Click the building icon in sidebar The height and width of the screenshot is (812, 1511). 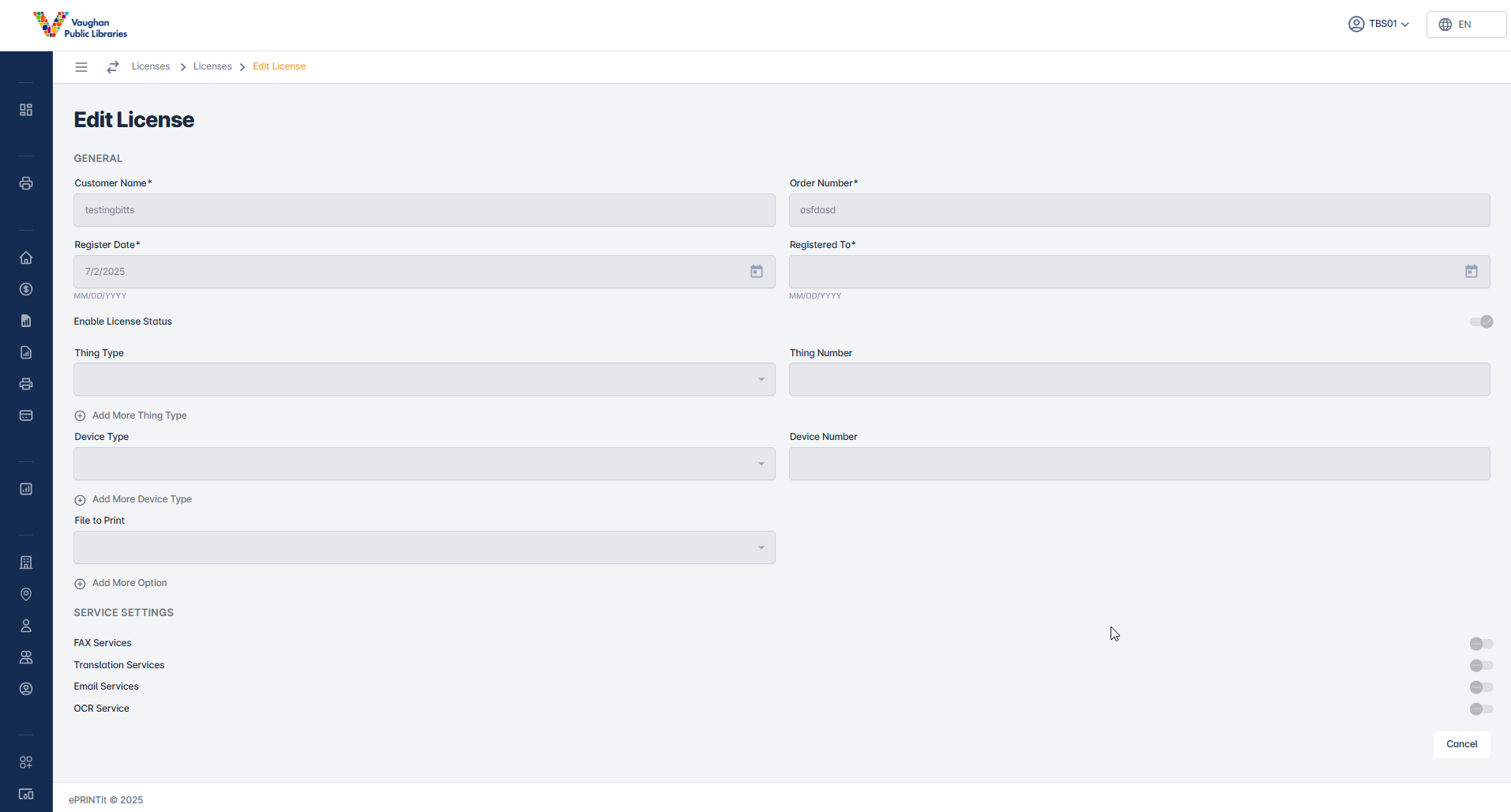(x=26, y=562)
